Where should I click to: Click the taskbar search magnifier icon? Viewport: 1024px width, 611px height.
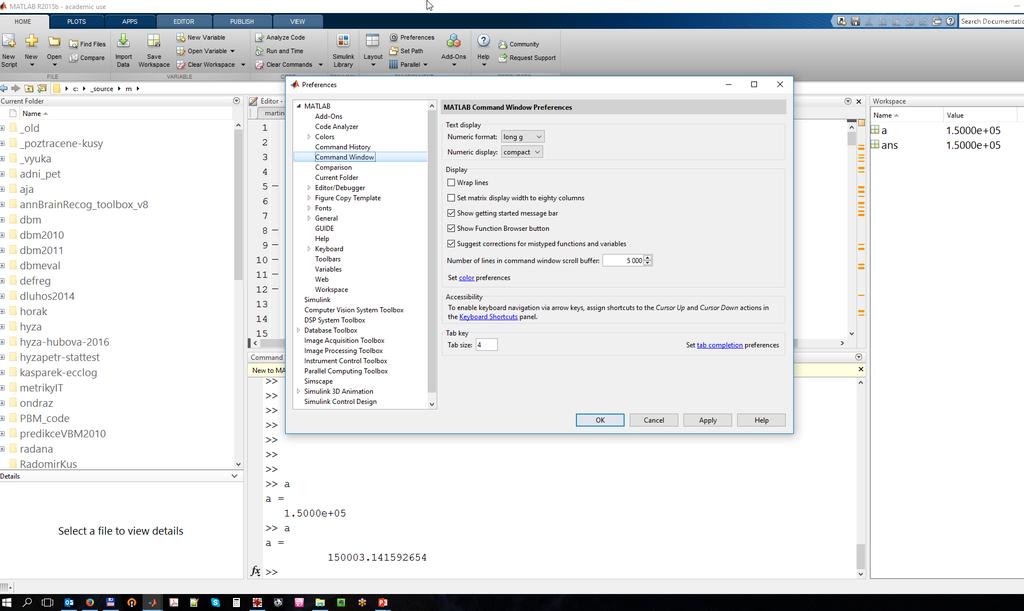click(x=27, y=603)
